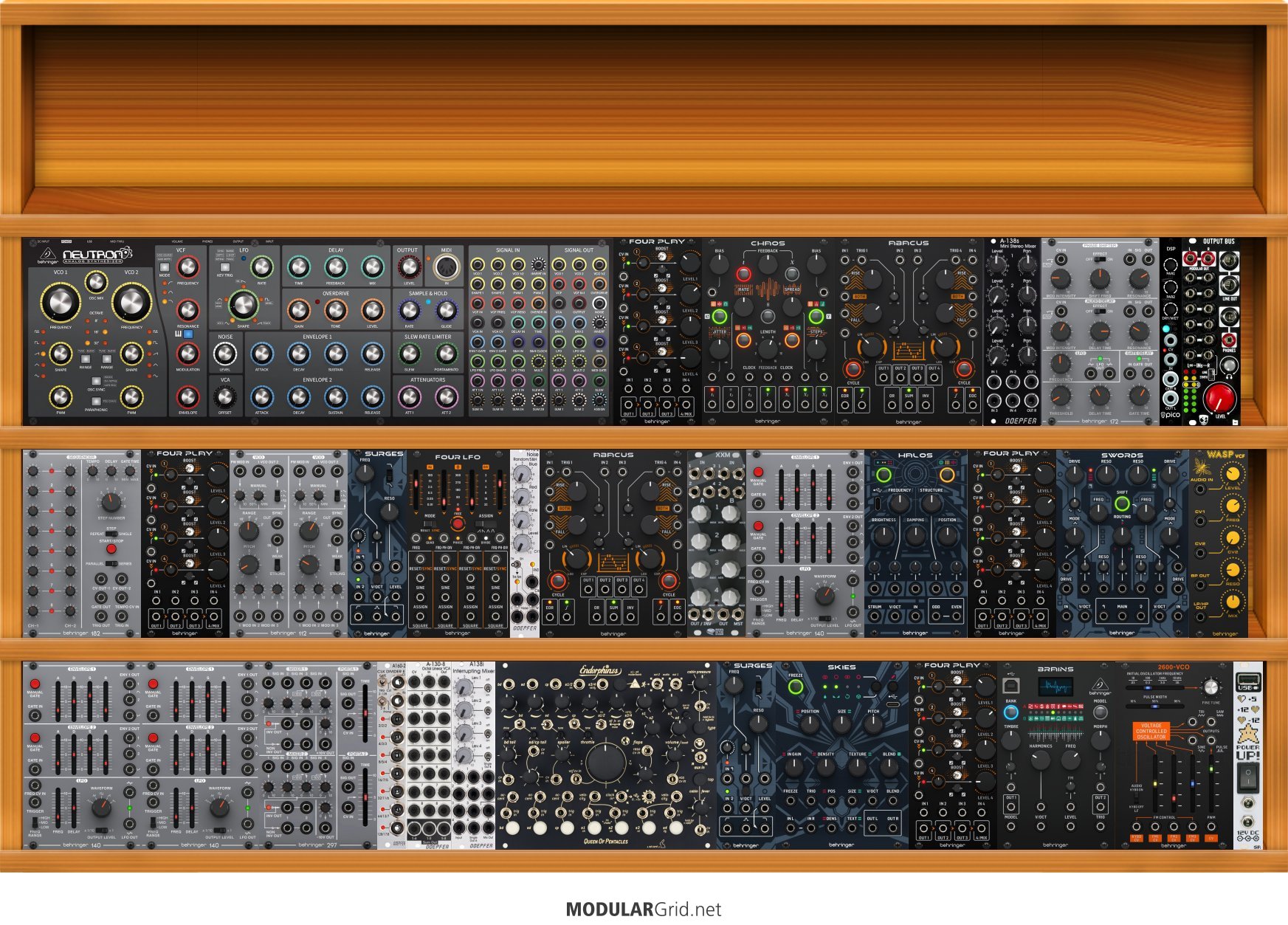The width and height of the screenshot is (1288, 925).
Task: Click the ATT 2 attenuator knob on Neutron
Action: 447,397
